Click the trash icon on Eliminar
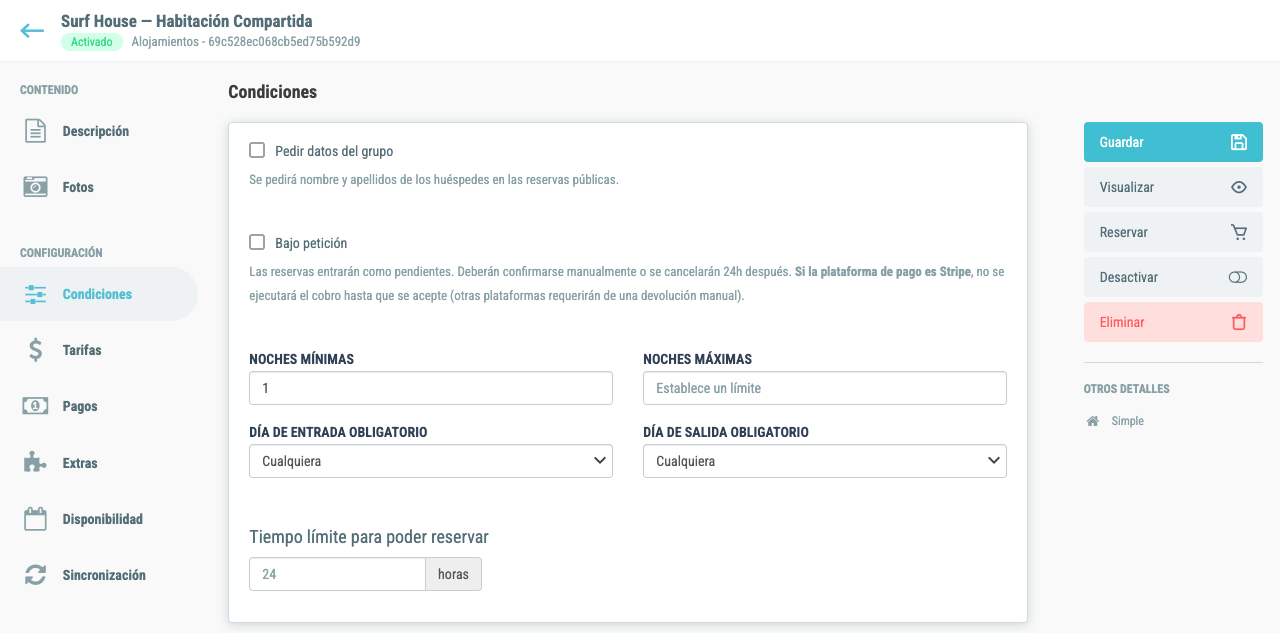Screen dimensions: 1280x633 point(1239,322)
